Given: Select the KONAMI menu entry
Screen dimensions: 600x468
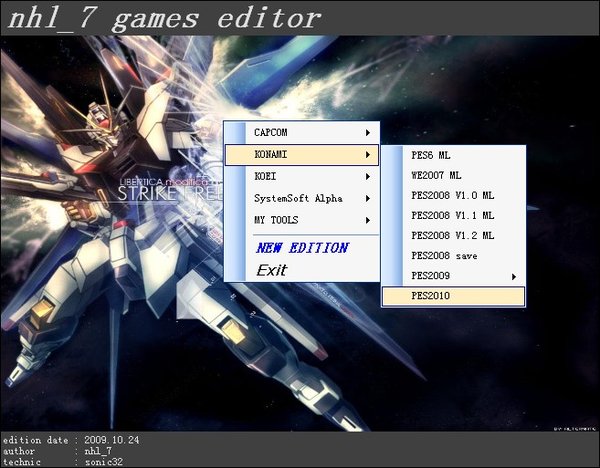Looking at the screenshot, I should pyautogui.click(x=302, y=155).
